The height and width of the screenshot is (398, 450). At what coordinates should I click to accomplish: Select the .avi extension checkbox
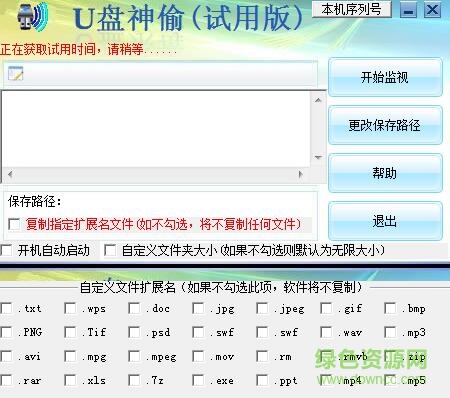(x=6, y=356)
